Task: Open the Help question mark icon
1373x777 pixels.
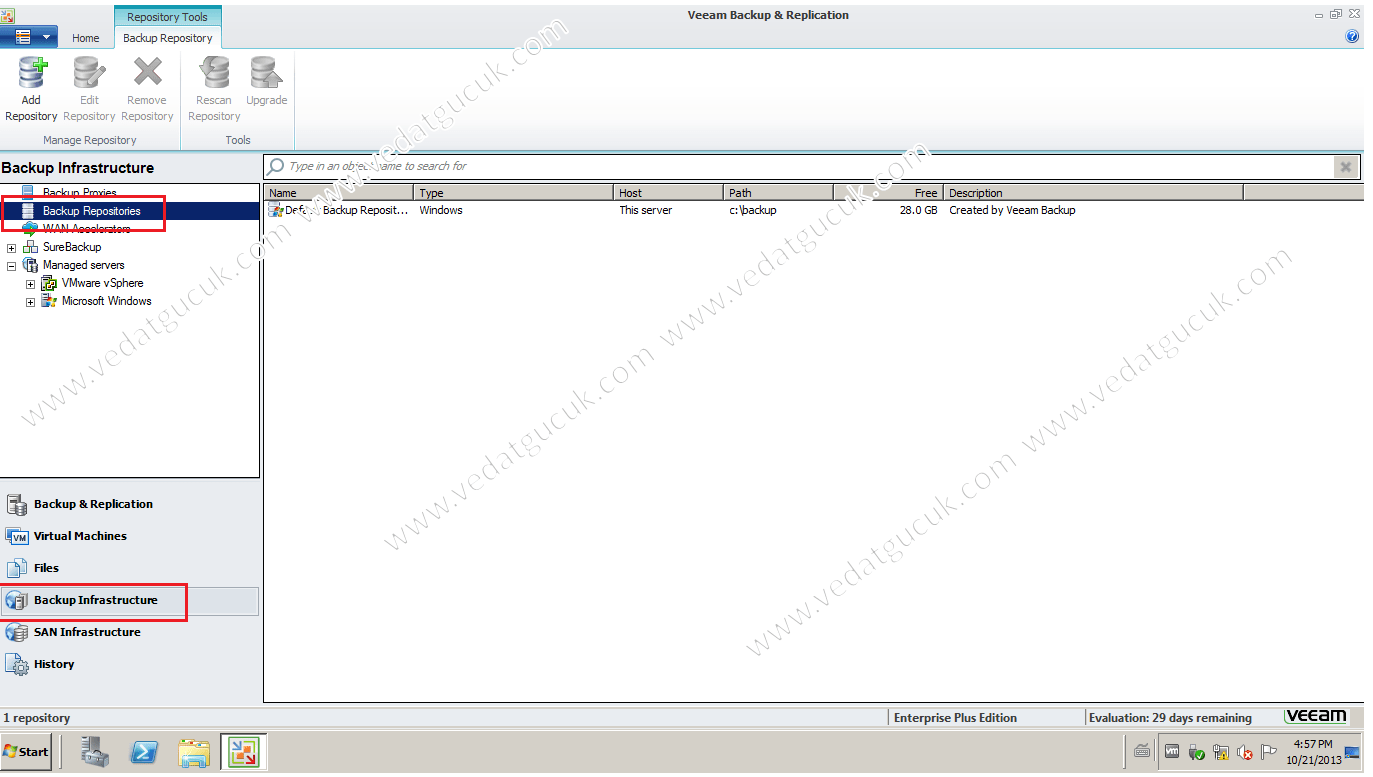Action: [x=1352, y=36]
